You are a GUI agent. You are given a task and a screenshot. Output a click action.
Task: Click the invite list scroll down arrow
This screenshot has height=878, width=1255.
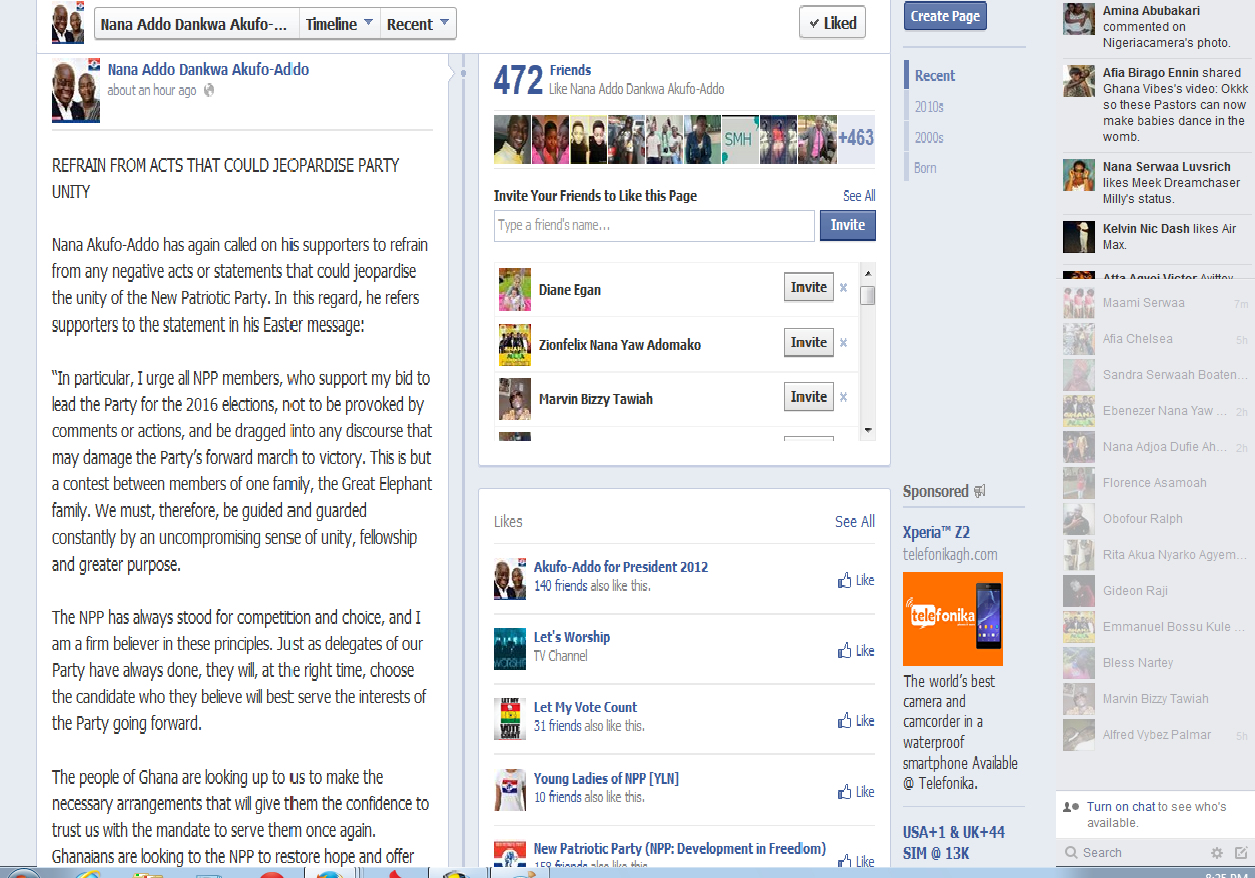coord(868,430)
